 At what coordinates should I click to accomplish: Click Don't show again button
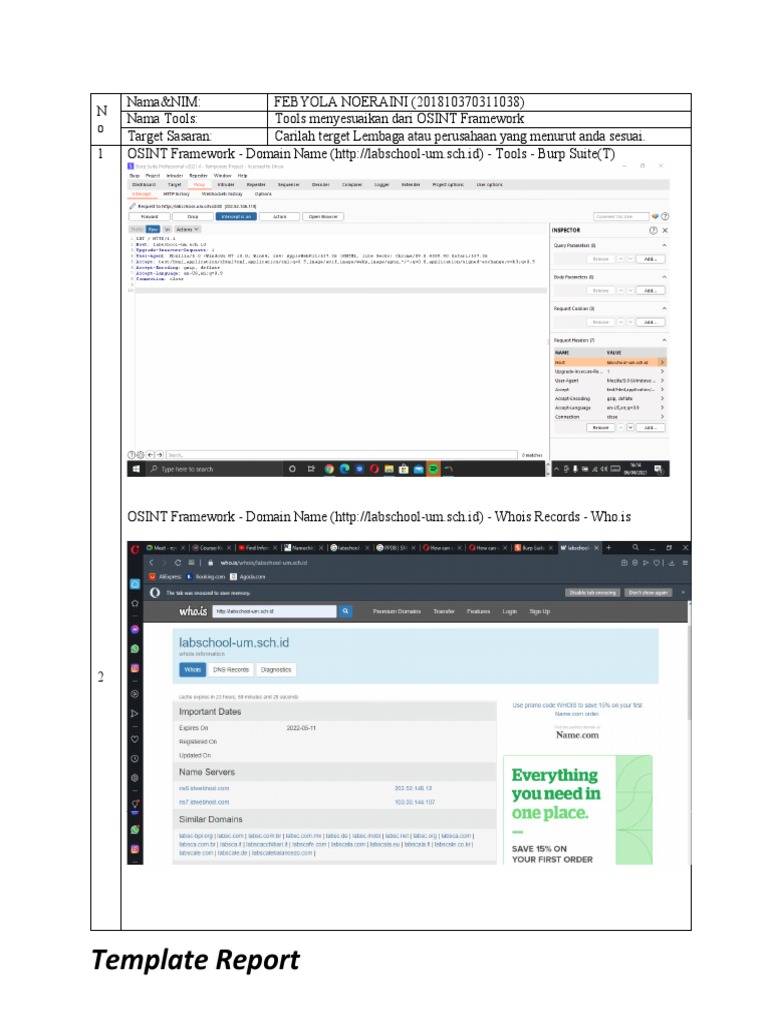pos(648,593)
